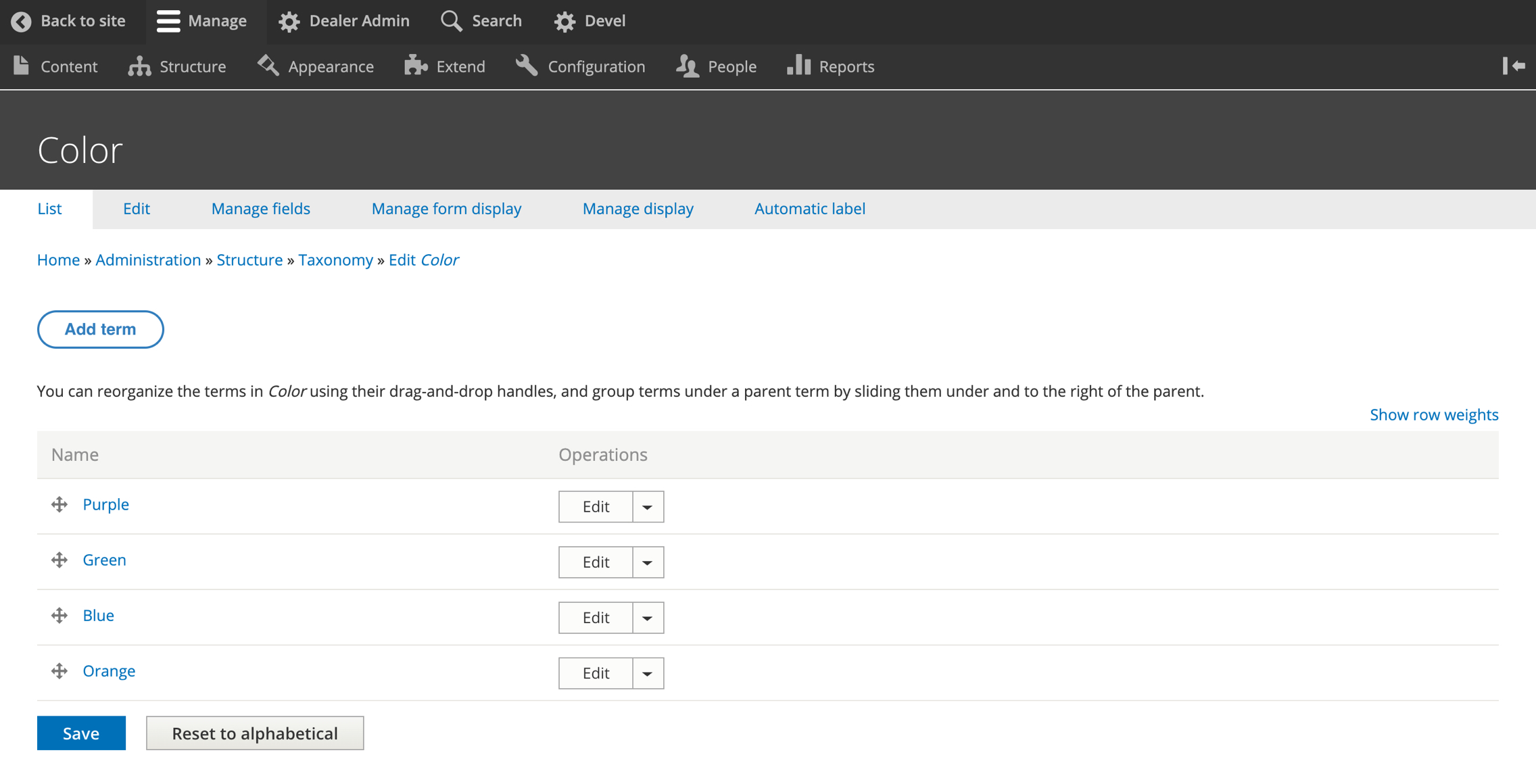
Task: Open the Extend menu label
Action: coord(460,66)
